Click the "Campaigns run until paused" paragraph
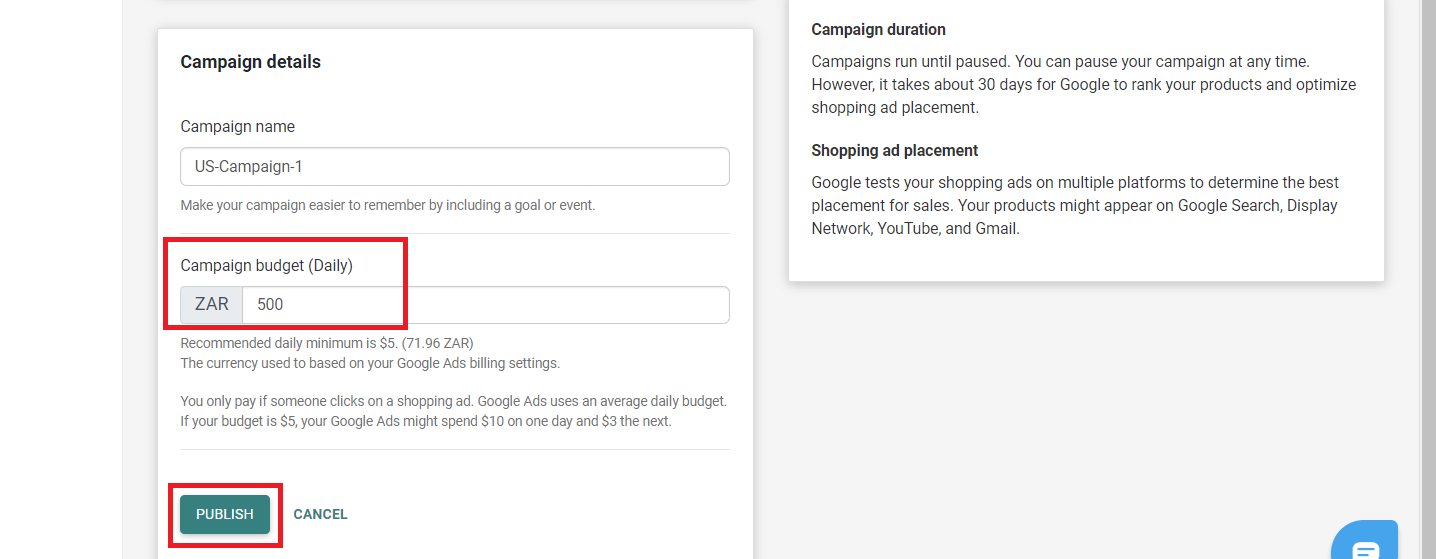Screen dimensions: 1436x559 1083,85
